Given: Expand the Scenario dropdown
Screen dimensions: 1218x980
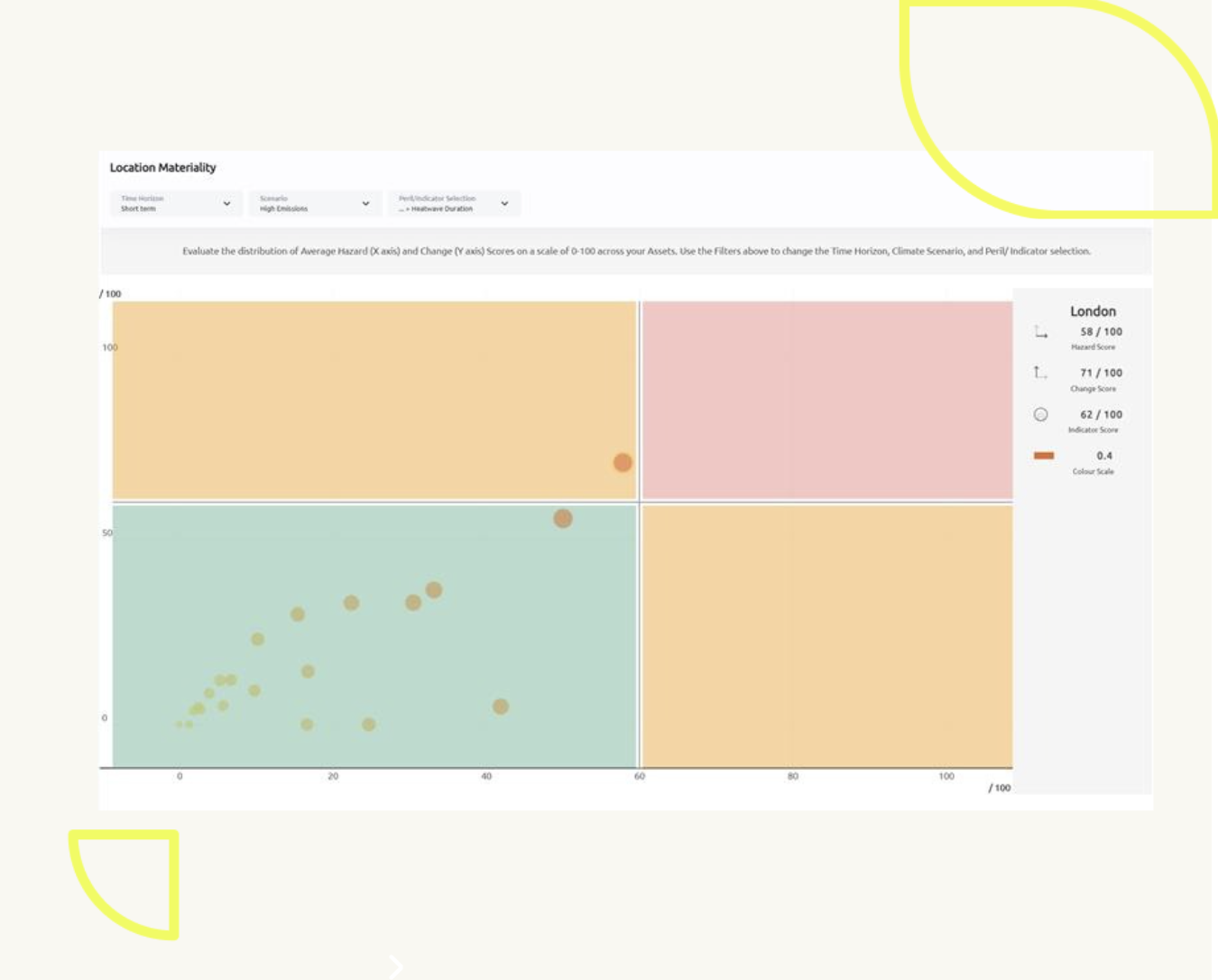Looking at the screenshot, I should coord(314,203).
